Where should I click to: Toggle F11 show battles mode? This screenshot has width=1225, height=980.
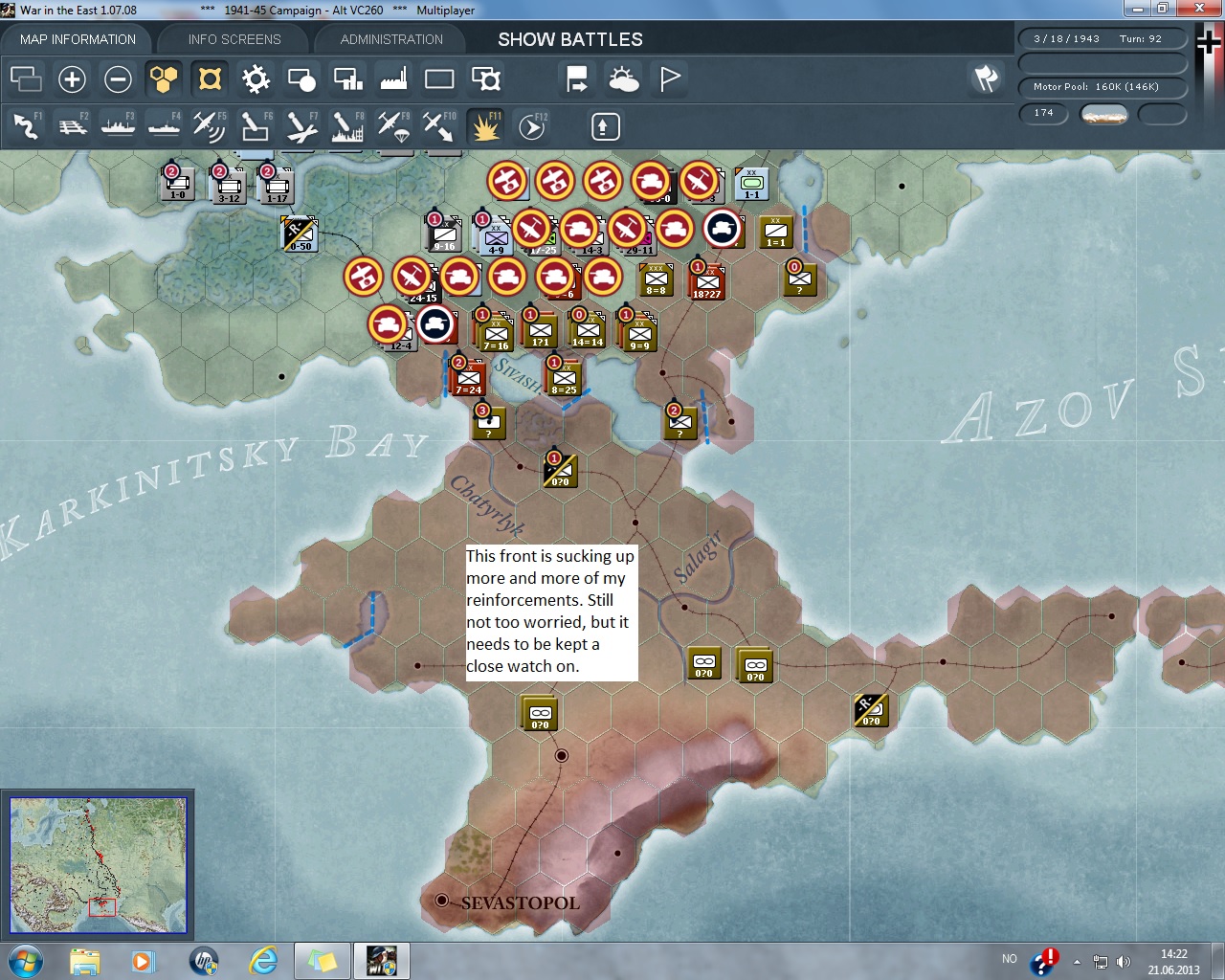485,126
